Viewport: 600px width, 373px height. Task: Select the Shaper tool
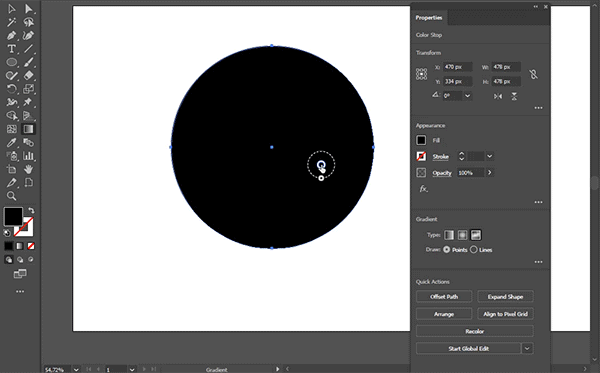tap(11, 76)
